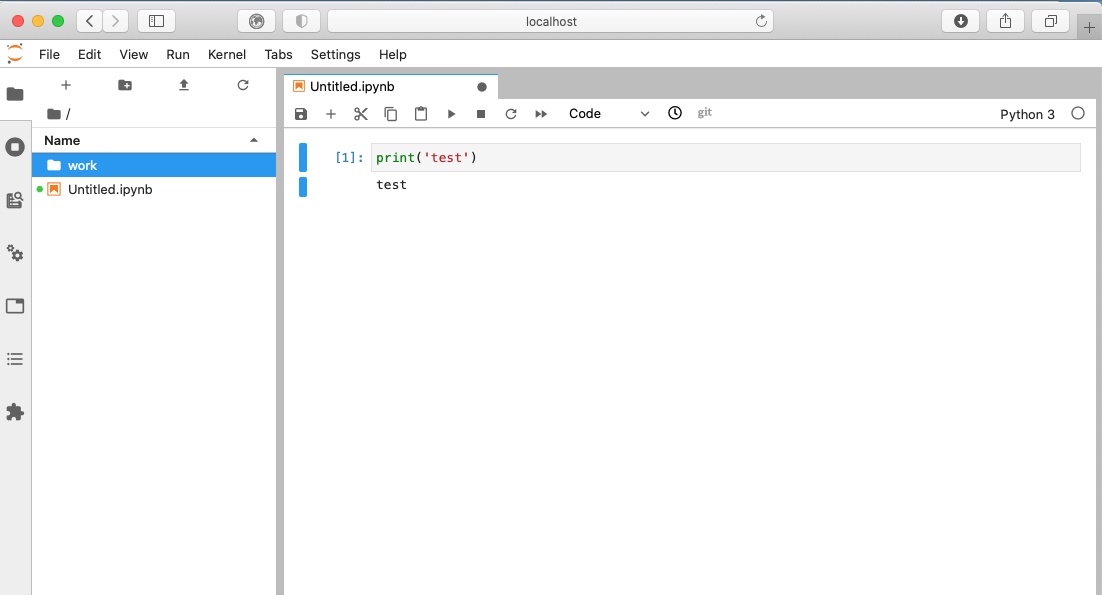Open Running Terminals and Kernels sidebar
Image resolution: width=1102 pixels, height=595 pixels.
point(15,147)
